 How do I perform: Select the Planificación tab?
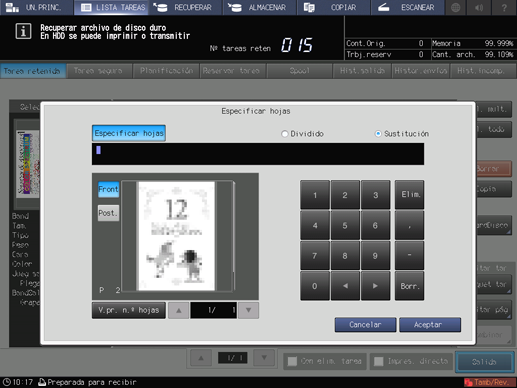(166, 71)
